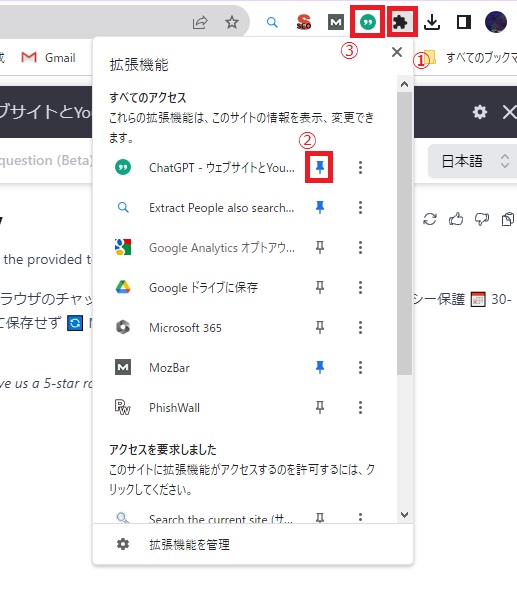Click the puzzle-piece Extensions button

click(400, 22)
